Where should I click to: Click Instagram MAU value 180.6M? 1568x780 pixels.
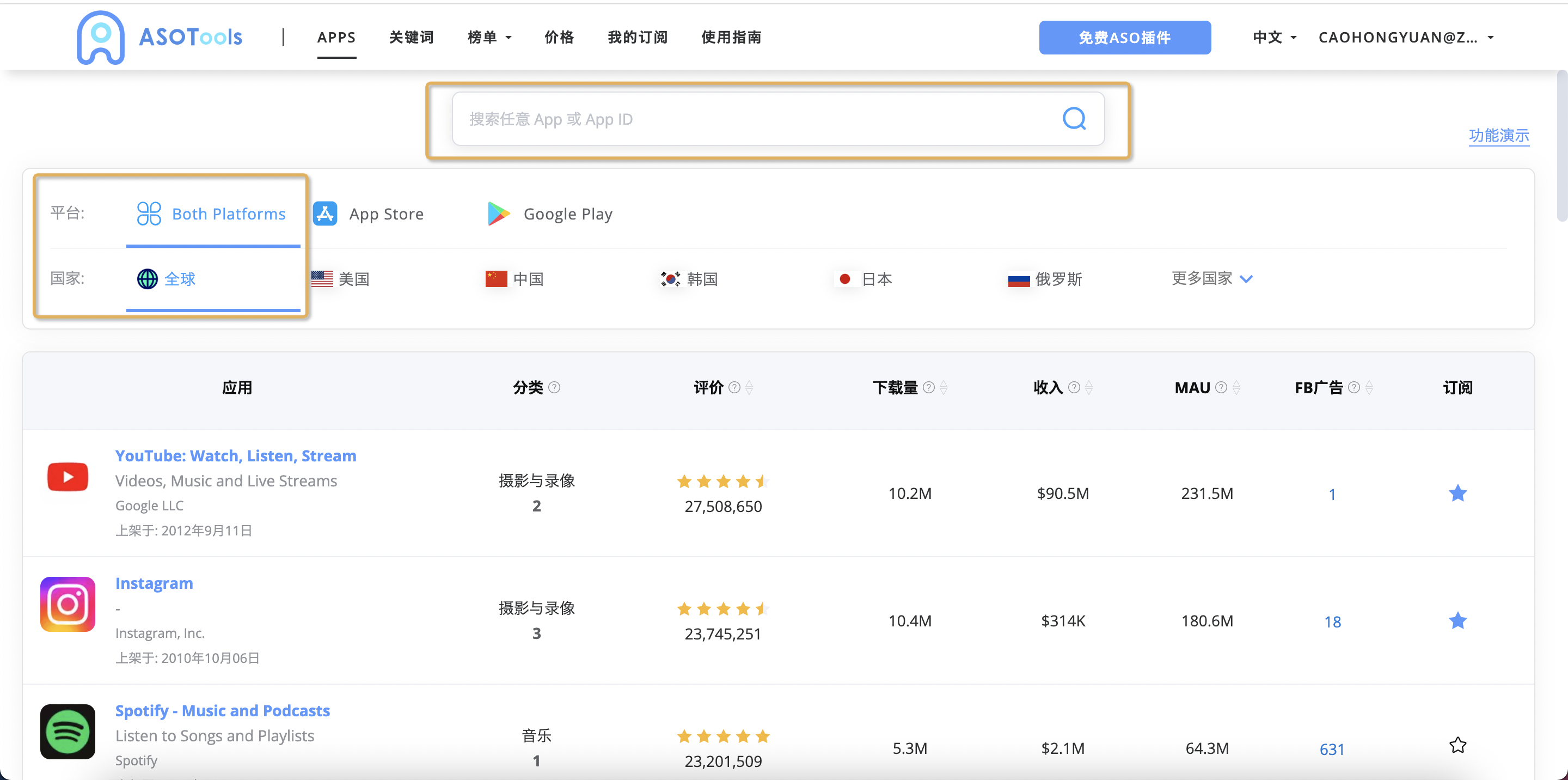pos(1207,620)
